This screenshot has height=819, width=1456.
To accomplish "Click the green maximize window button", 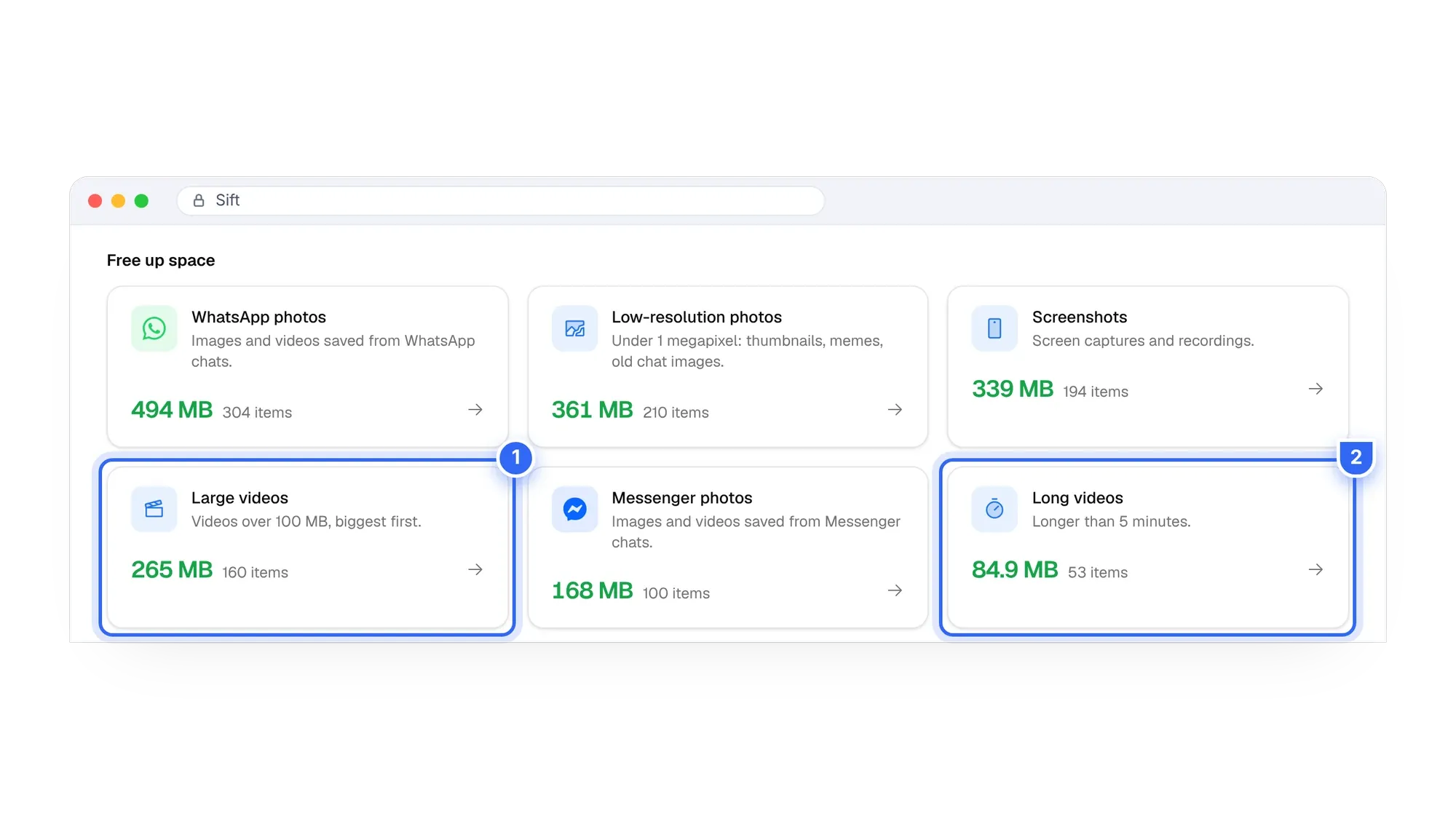I will (x=142, y=201).
